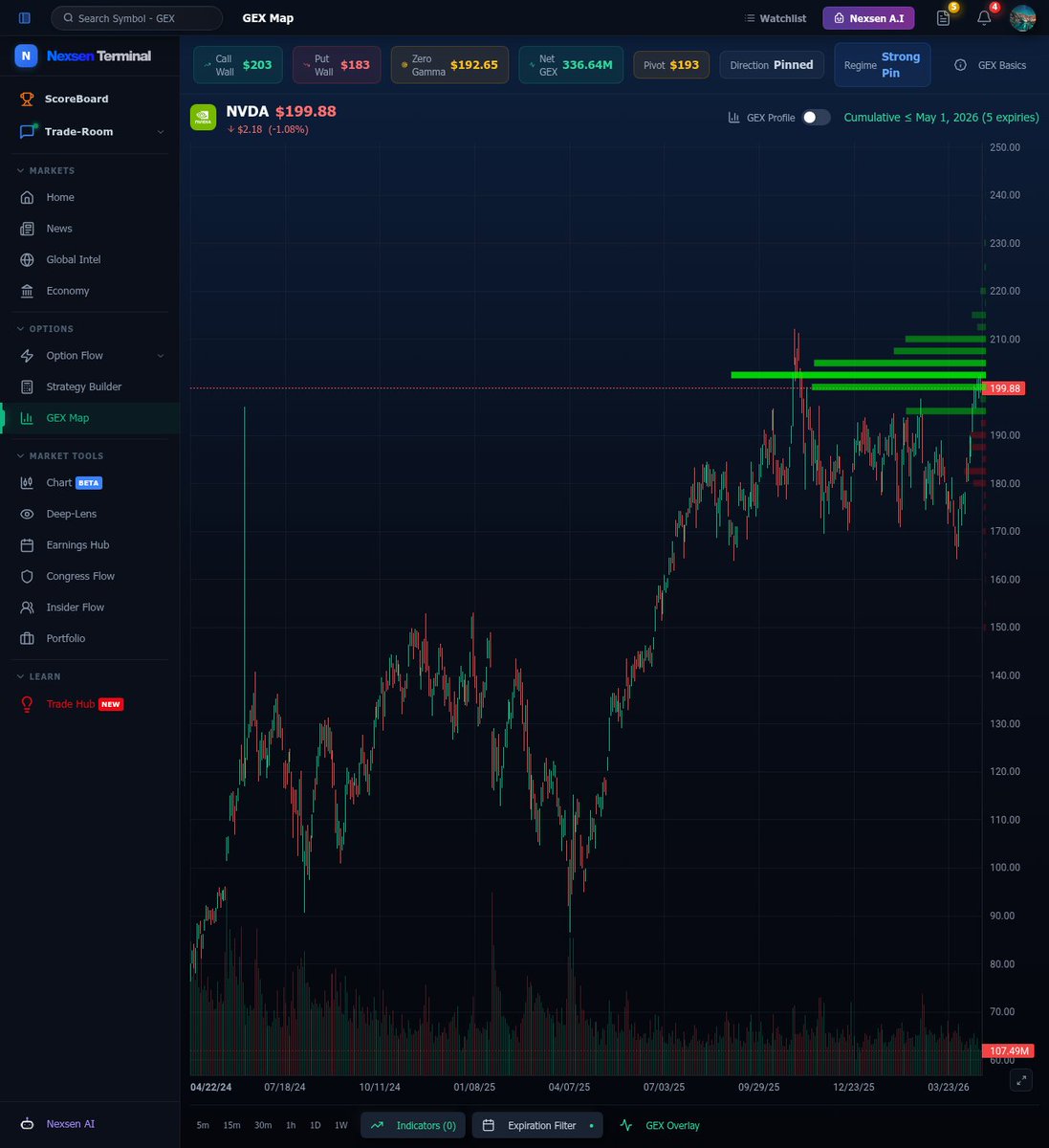Screen dimensions: 1049x1148
Task: Open the Strategy Builder tool
Action: [84, 386]
